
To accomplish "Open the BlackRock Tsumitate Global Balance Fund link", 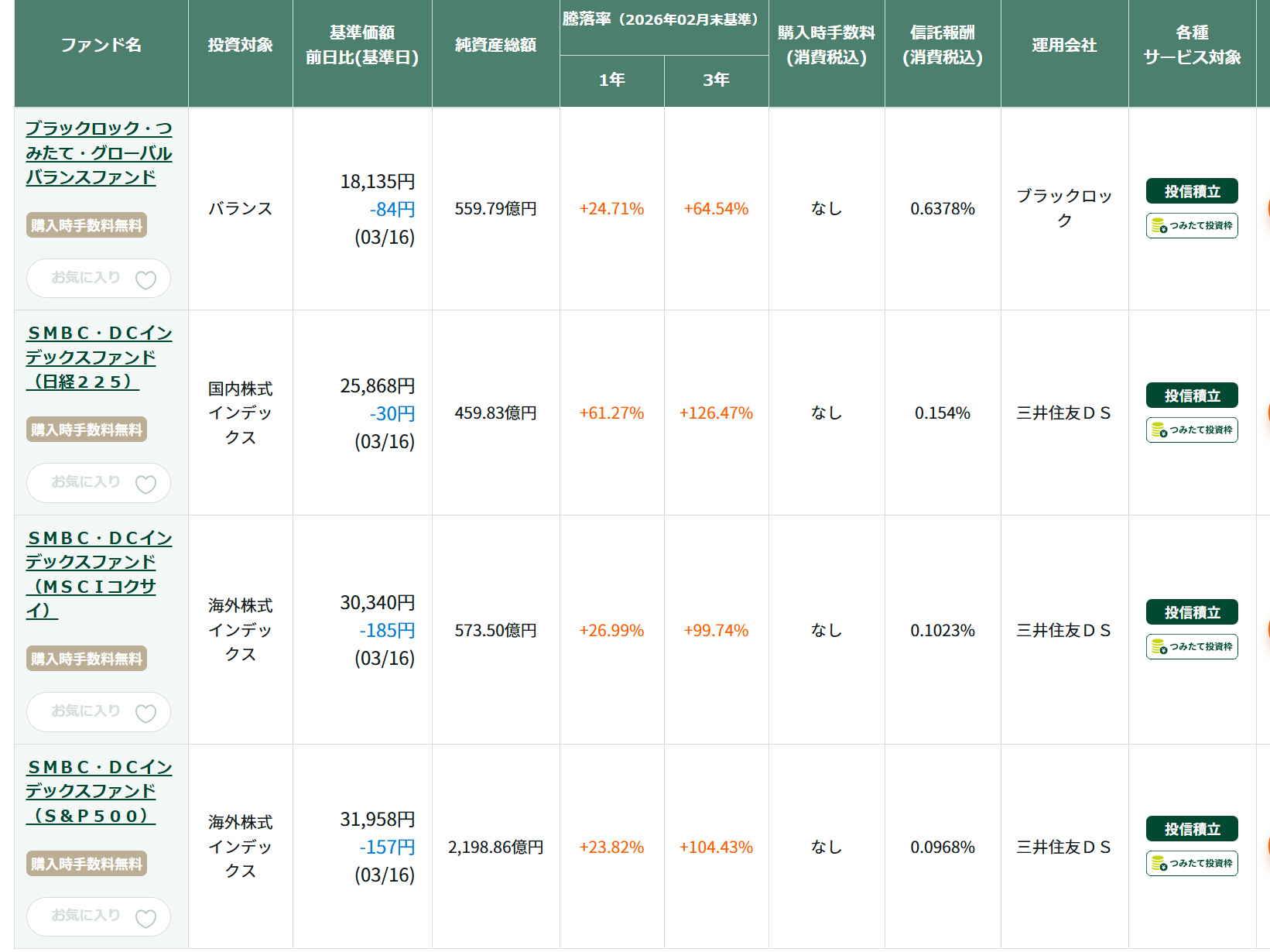I will 98,152.
